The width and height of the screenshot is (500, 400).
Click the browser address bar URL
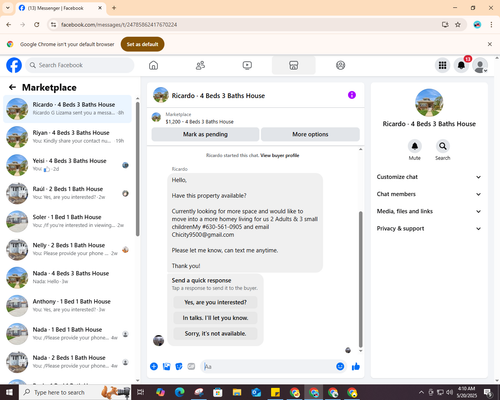tap(119, 25)
